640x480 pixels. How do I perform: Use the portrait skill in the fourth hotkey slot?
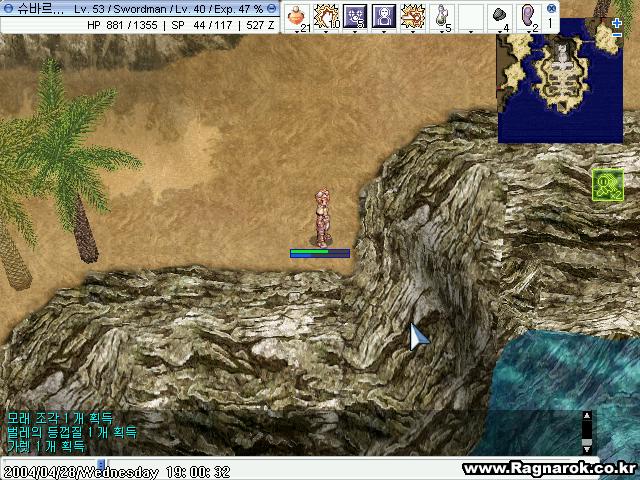coord(384,16)
